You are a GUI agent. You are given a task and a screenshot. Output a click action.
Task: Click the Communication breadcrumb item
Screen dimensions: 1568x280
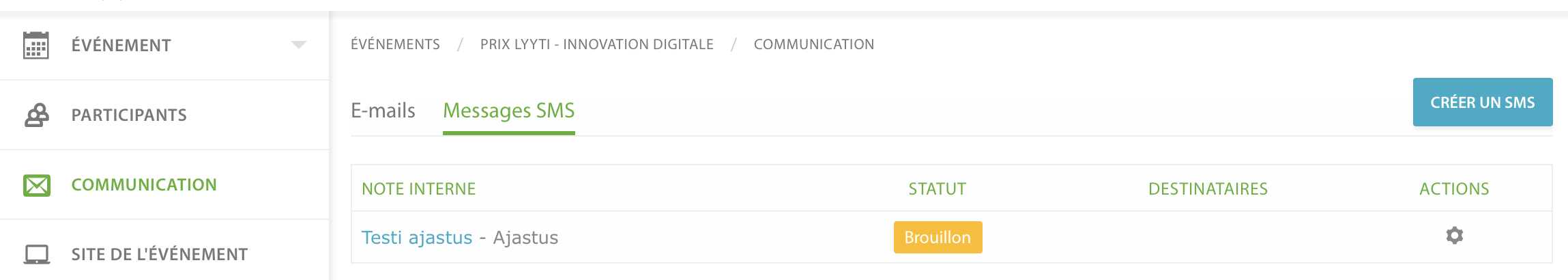[814, 44]
